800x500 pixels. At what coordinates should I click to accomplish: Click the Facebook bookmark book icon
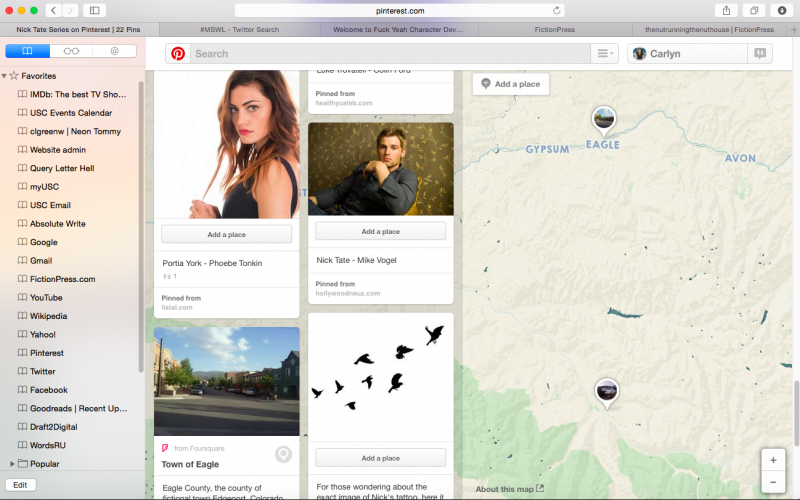[22, 389]
